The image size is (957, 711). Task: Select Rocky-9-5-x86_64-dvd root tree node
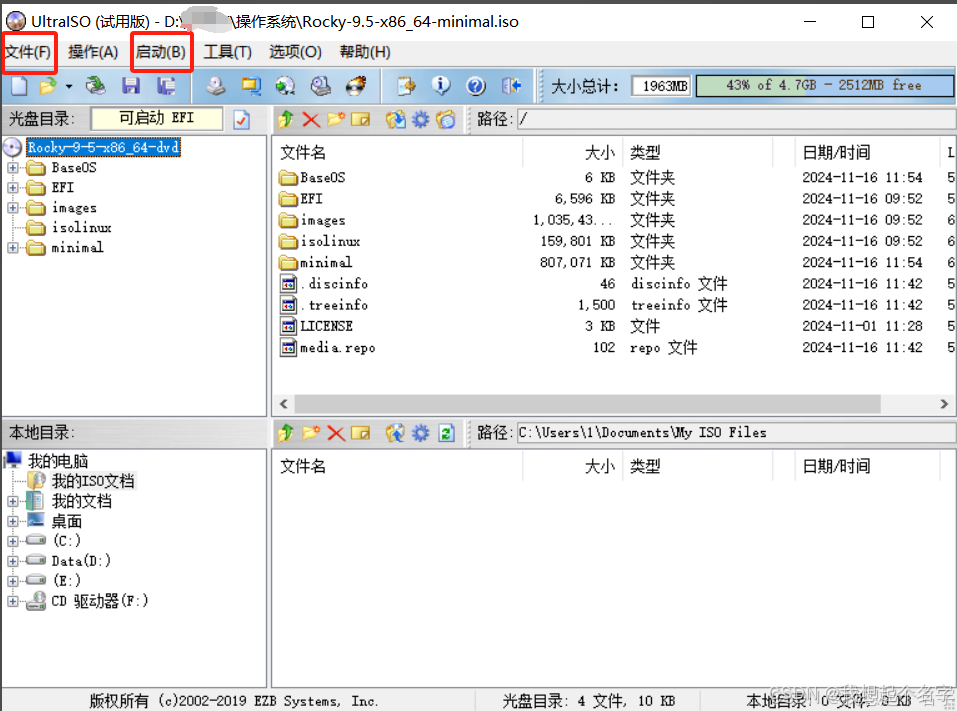pyautogui.click(x=103, y=148)
